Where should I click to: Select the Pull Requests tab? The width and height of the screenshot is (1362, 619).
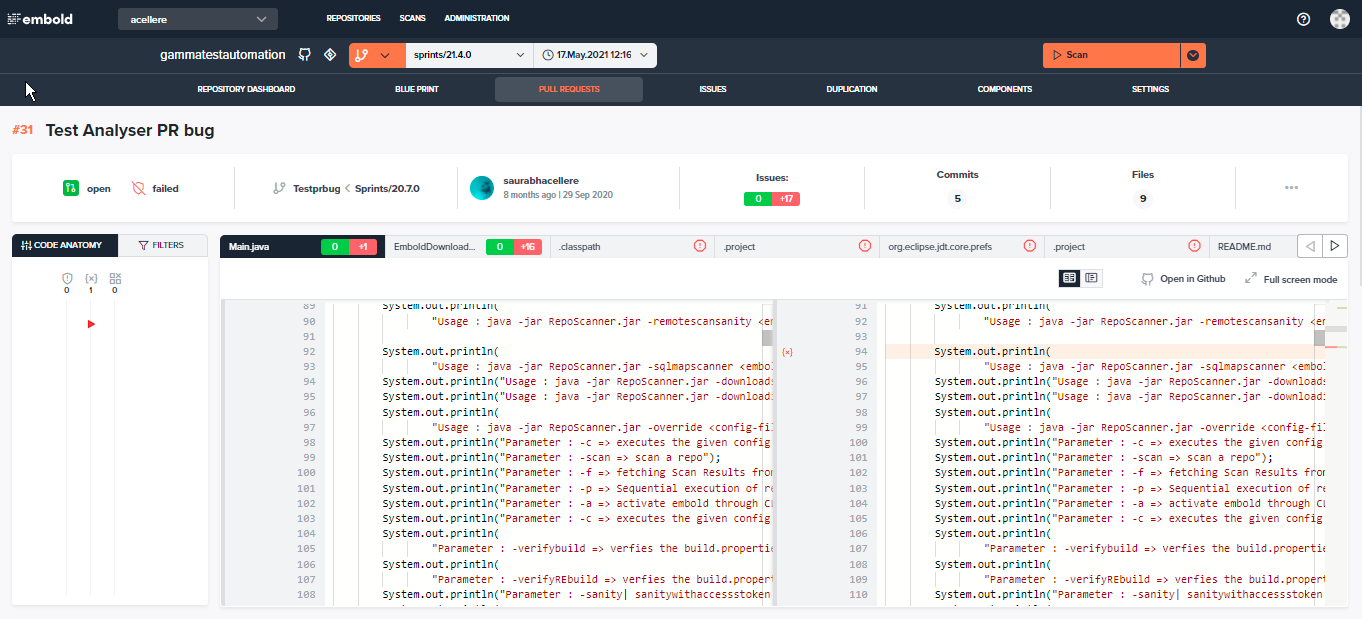pos(569,89)
